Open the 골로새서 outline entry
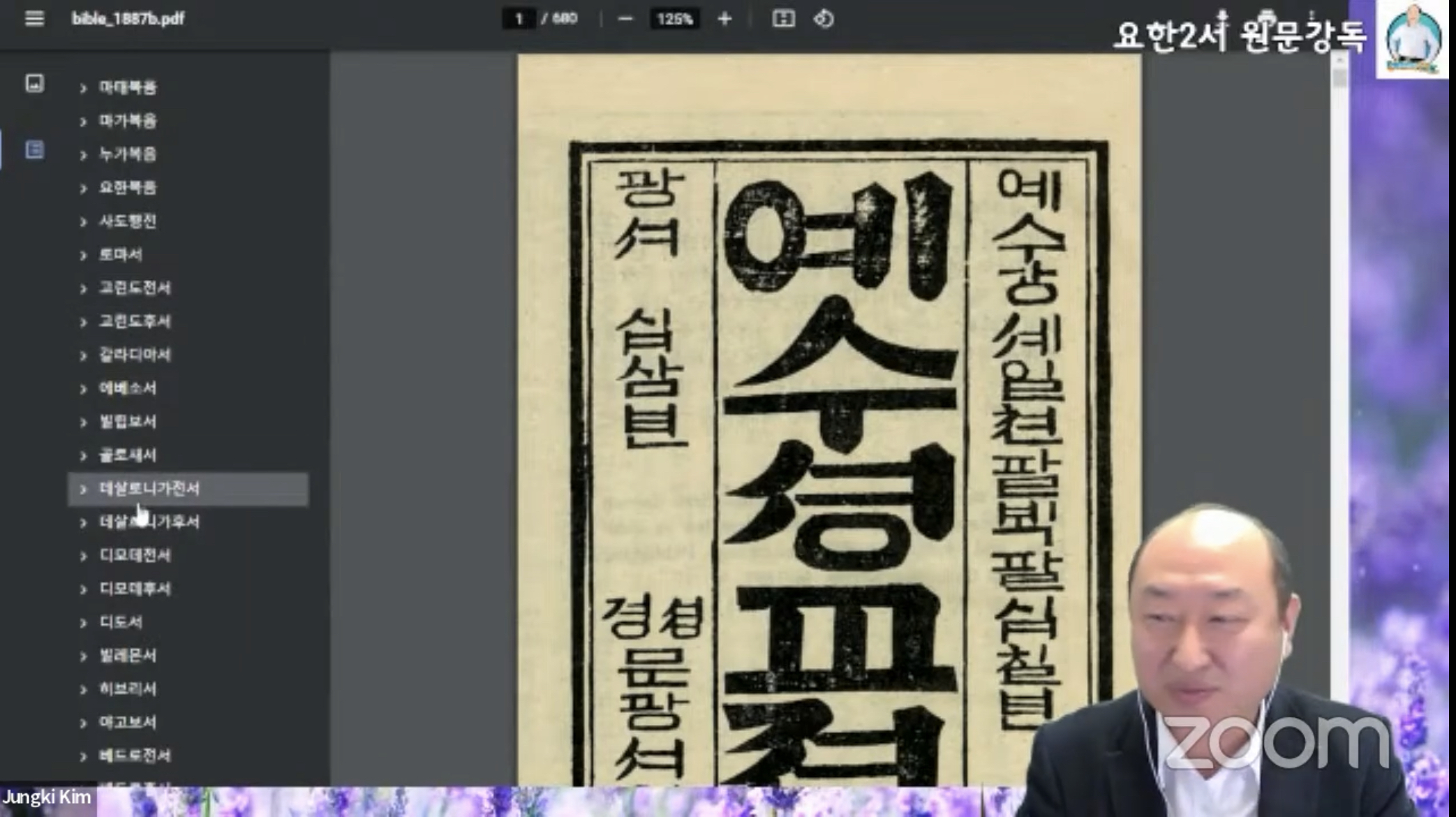The image size is (1456, 817). pos(128,455)
